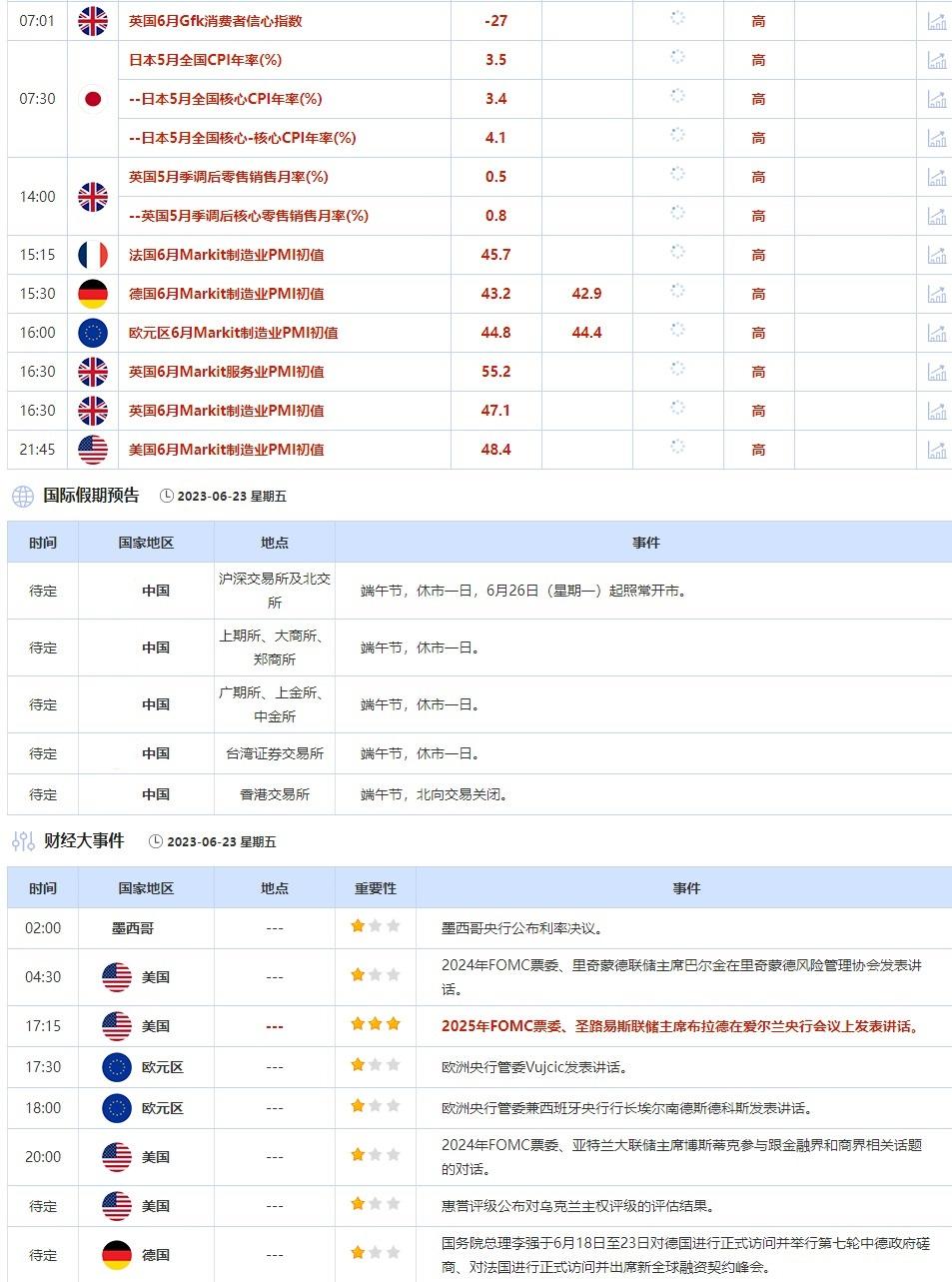Click the clock icon next to the 财经大事件 date
The image size is (952, 1282).
[155, 841]
